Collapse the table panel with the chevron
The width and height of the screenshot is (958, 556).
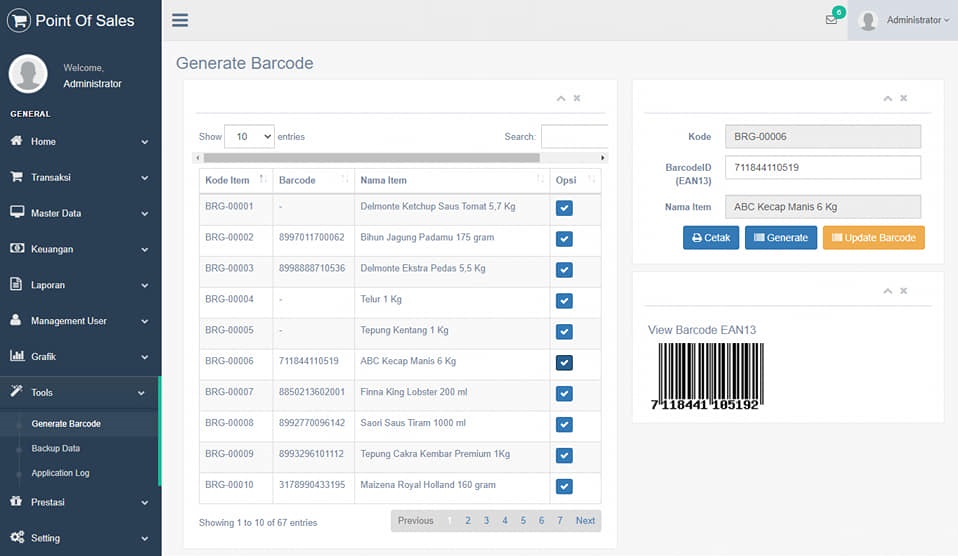(561, 98)
